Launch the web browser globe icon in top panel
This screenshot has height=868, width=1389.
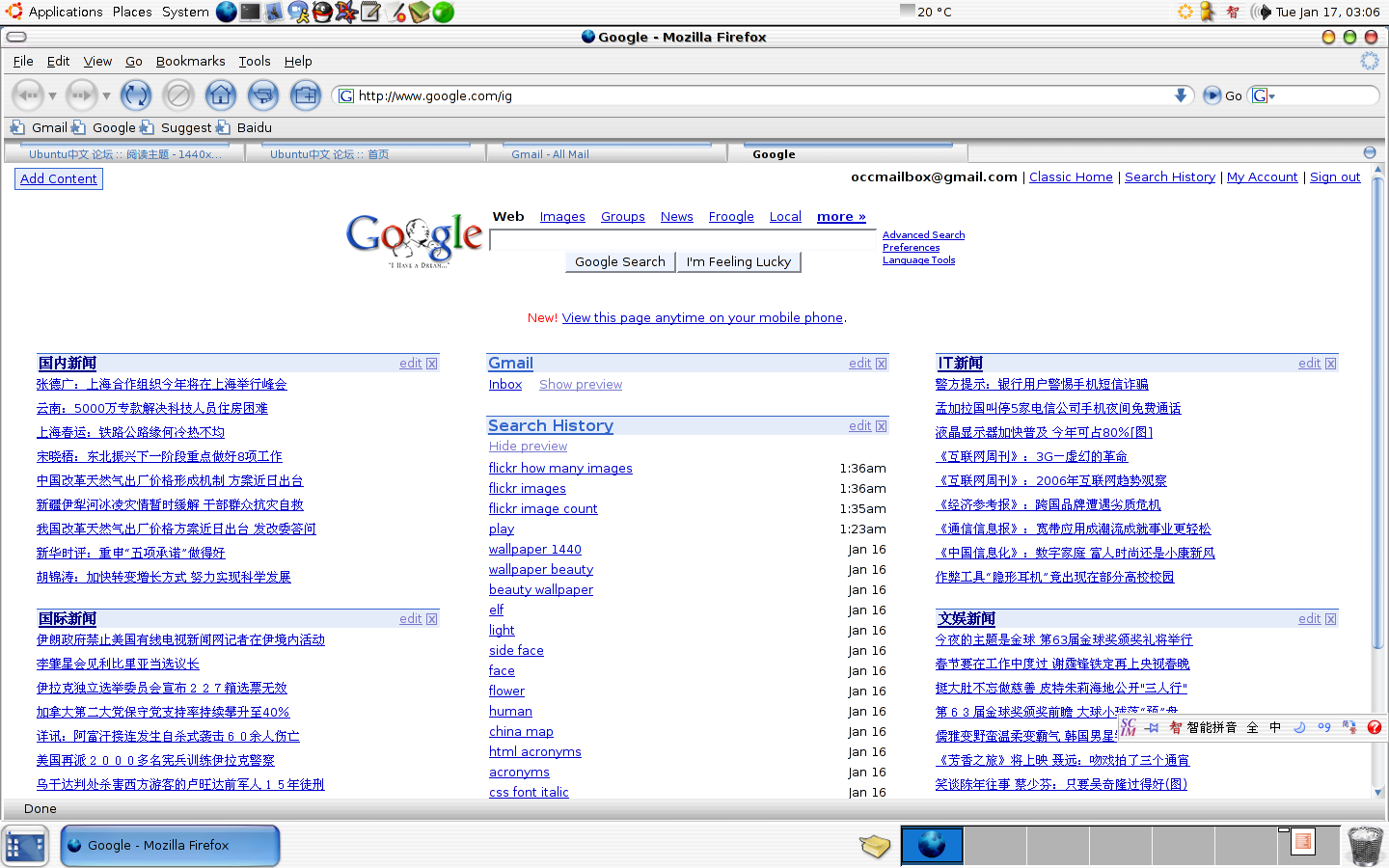pyautogui.click(x=226, y=12)
